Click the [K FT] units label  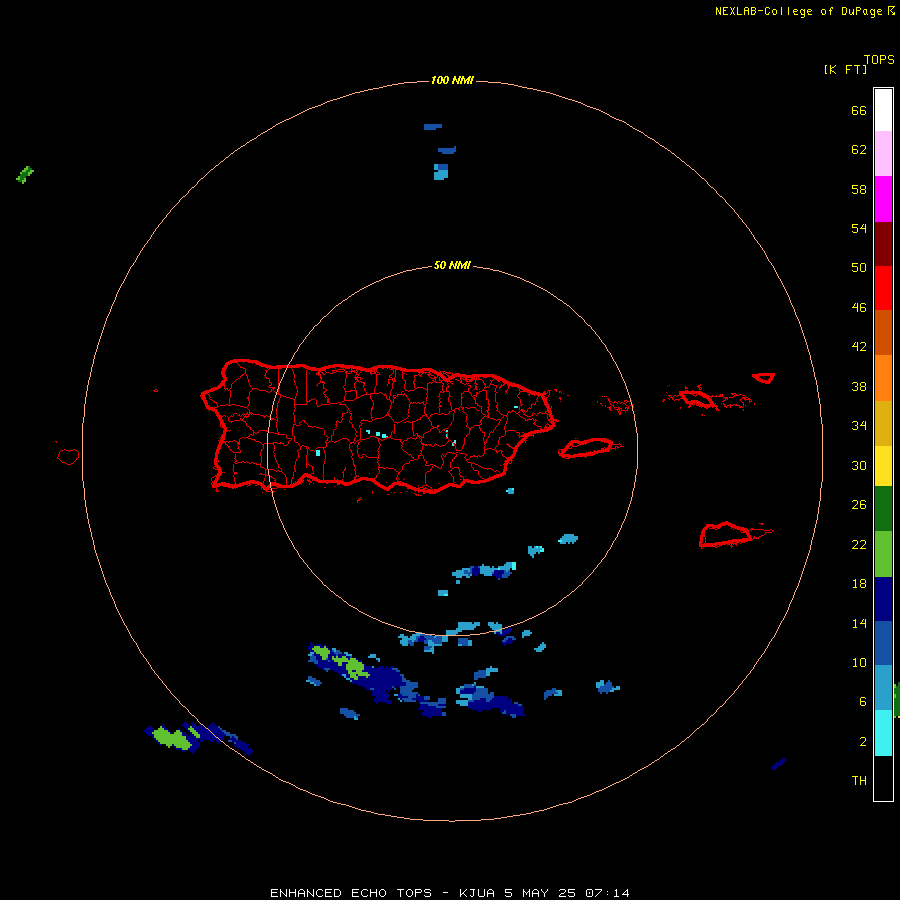pos(845,69)
